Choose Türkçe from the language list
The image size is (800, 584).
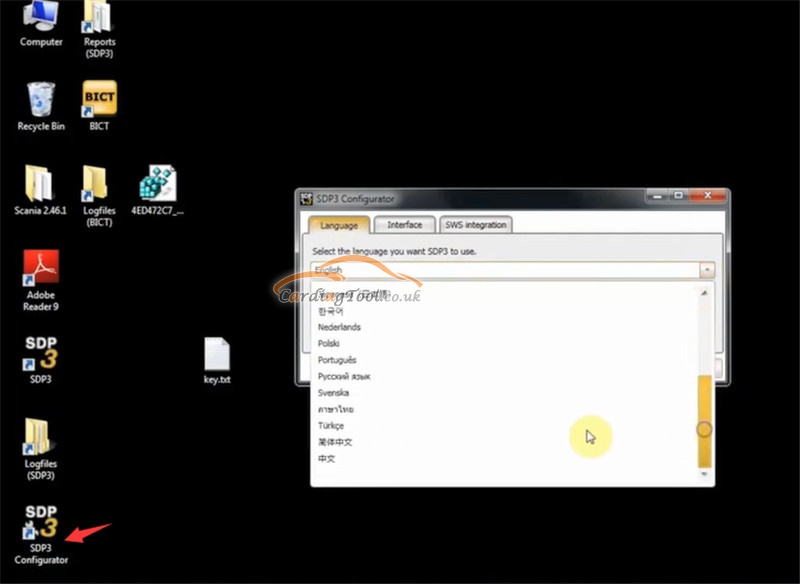click(331, 425)
